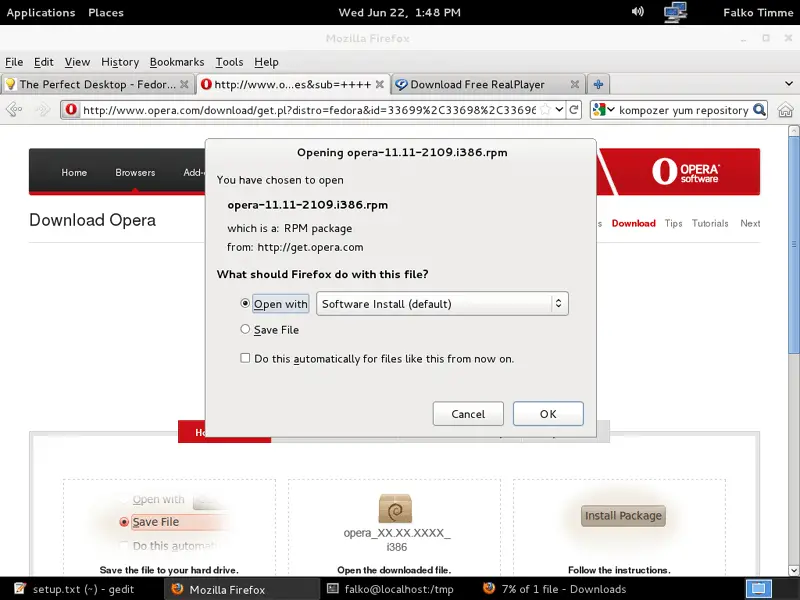Open the search engine selector dropdown

coord(604,110)
